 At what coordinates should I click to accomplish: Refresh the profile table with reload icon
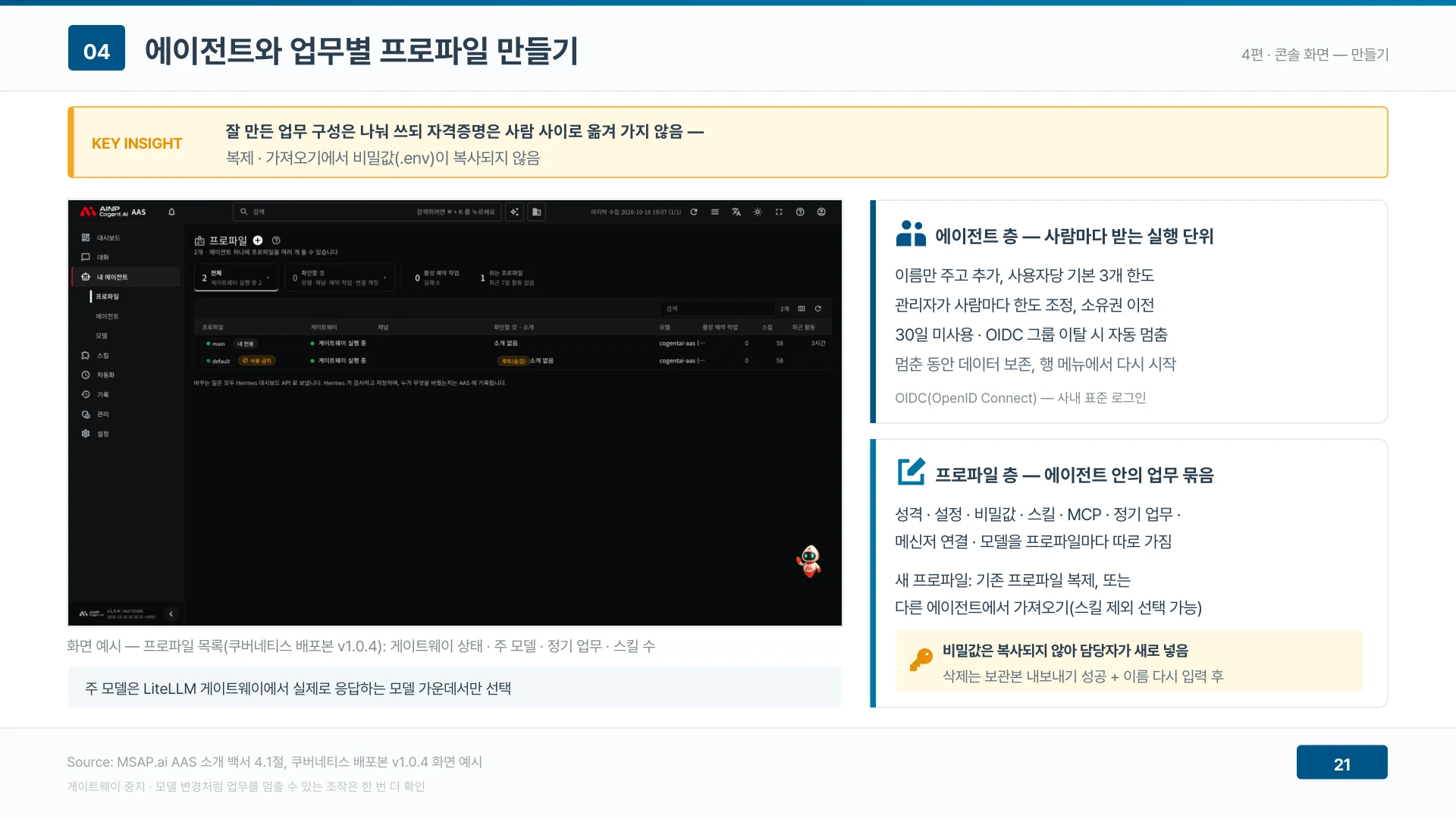[x=818, y=309]
